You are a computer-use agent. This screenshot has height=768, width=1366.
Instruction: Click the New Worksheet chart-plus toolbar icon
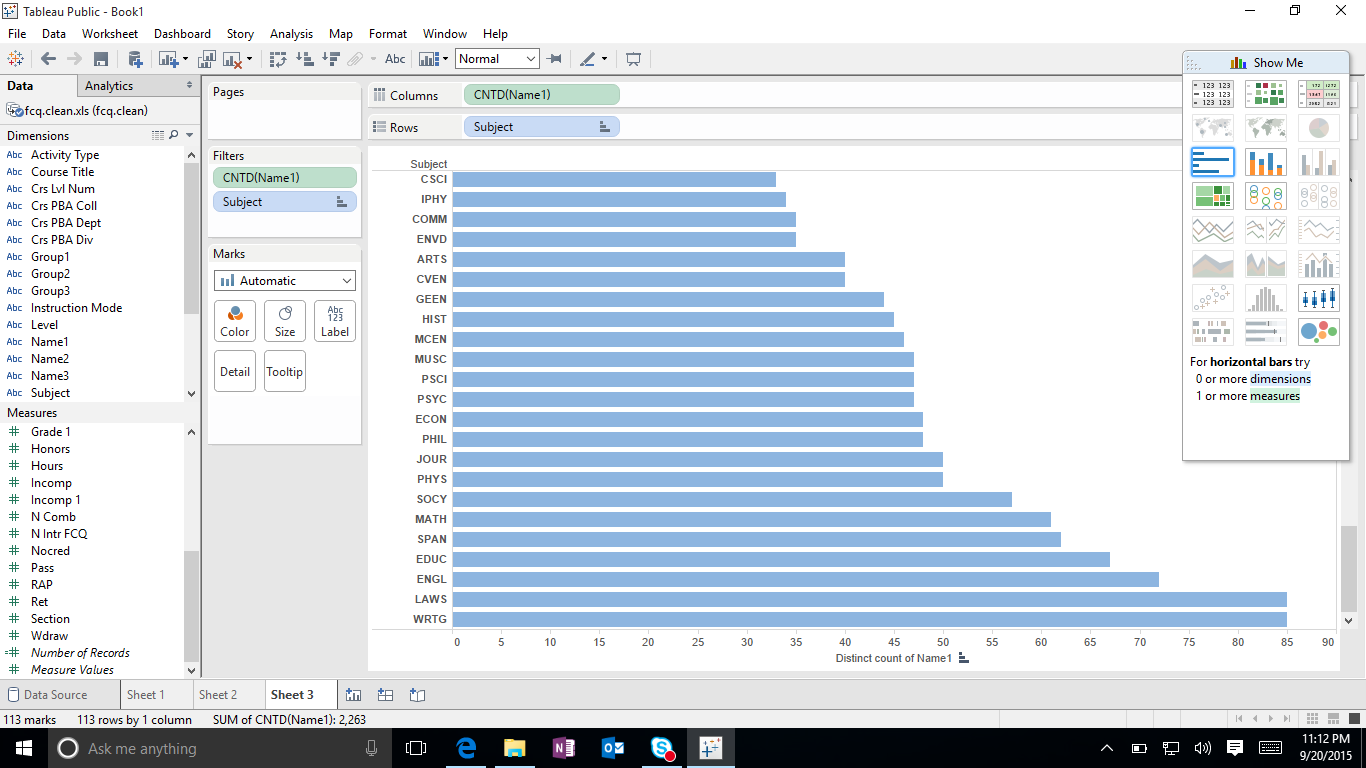[167, 59]
